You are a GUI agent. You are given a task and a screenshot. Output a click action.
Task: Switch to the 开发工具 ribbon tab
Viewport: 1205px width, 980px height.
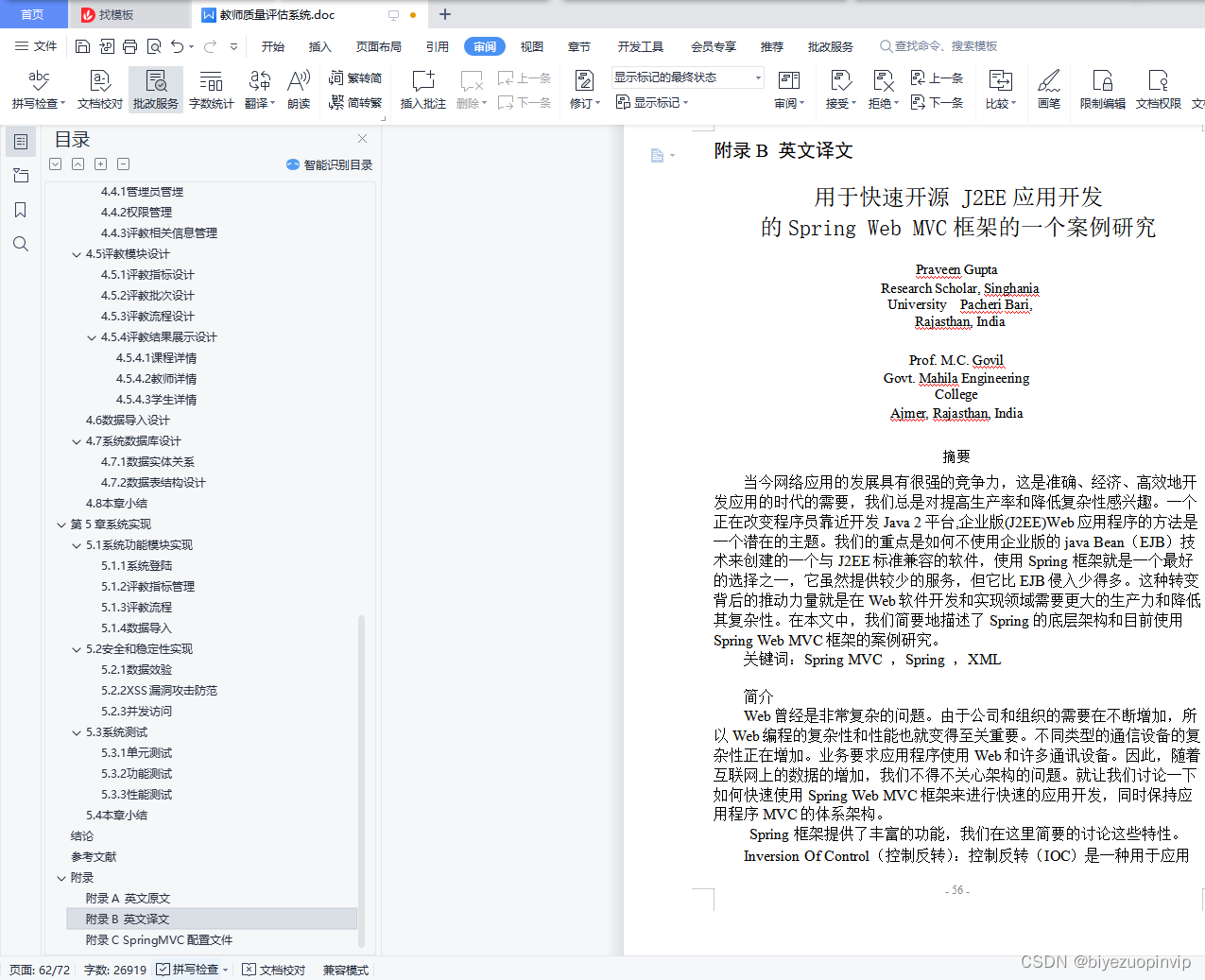pos(641,46)
